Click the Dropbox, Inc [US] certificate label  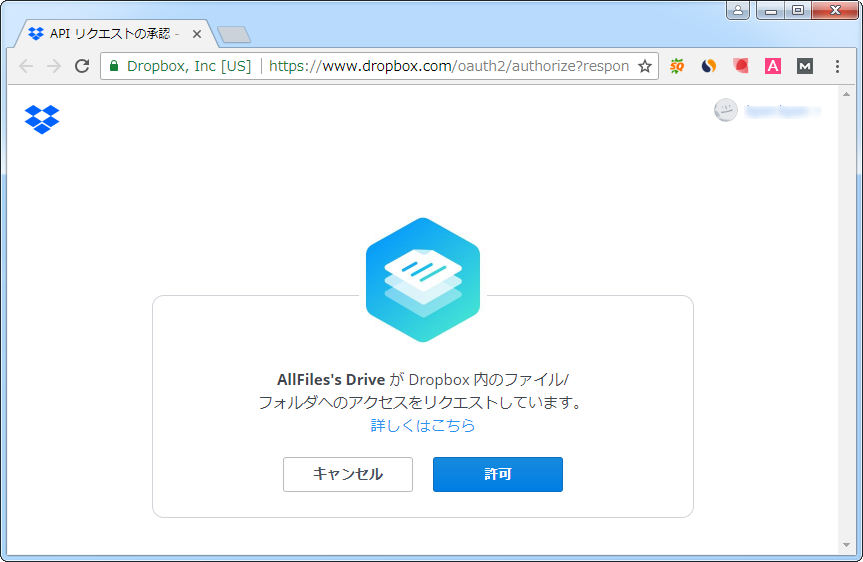click(x=189, y=66)
